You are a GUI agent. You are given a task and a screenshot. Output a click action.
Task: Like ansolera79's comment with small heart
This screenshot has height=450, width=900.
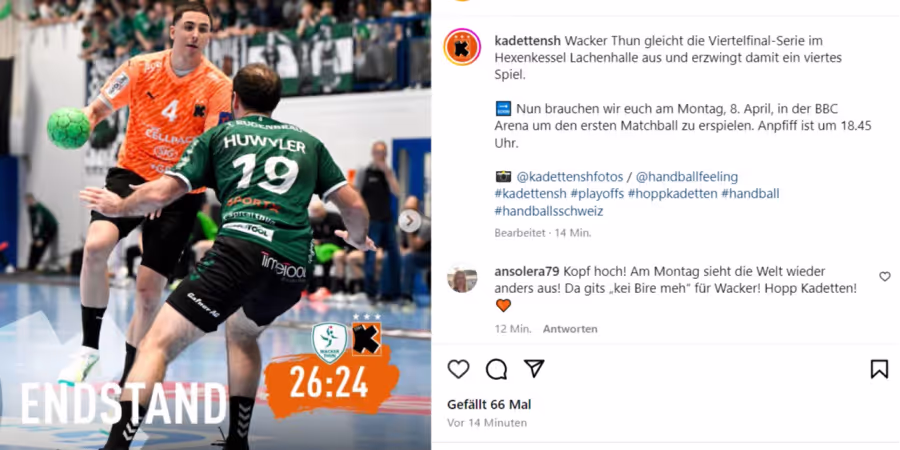pos(885,277)
